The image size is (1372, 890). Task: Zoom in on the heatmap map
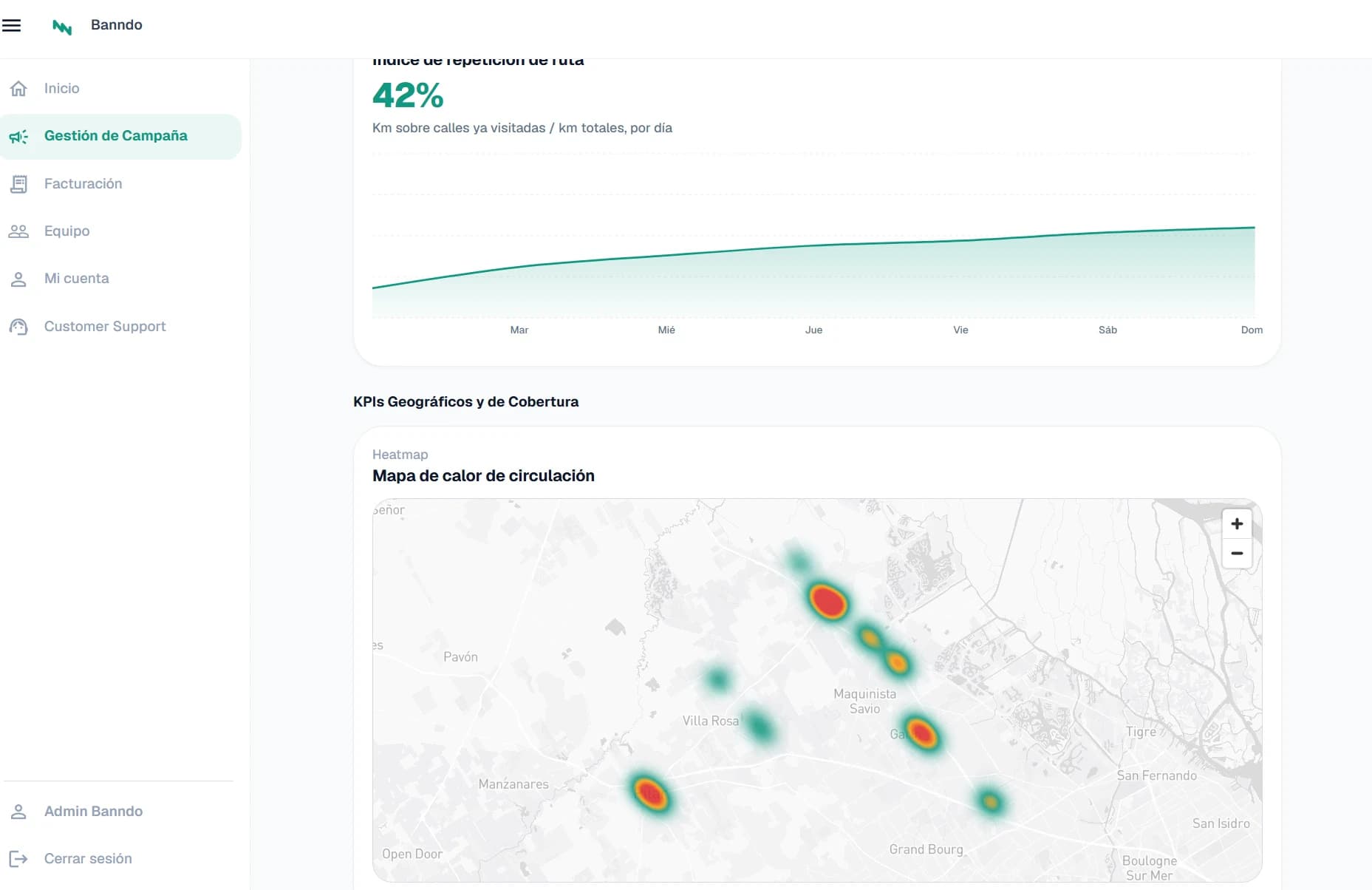tap(1237, 524)
